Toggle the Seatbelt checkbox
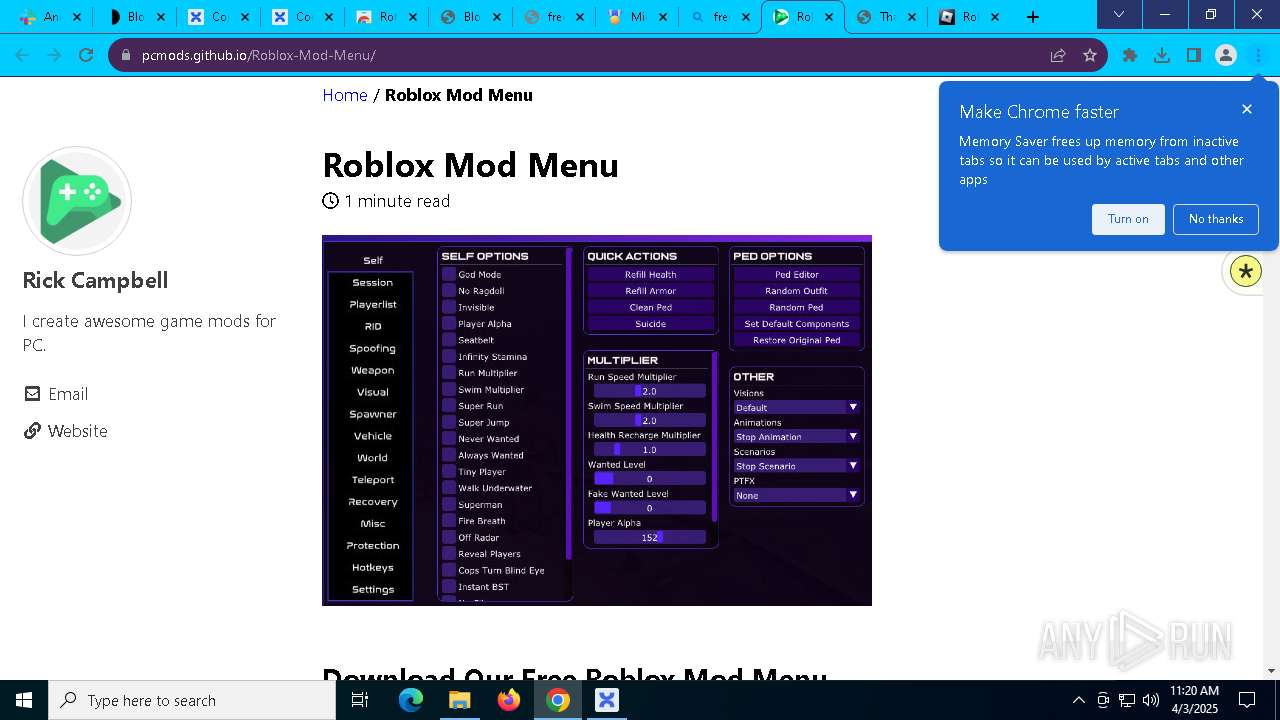Viewport: 1280px width, 720px height. pos(449,340)
